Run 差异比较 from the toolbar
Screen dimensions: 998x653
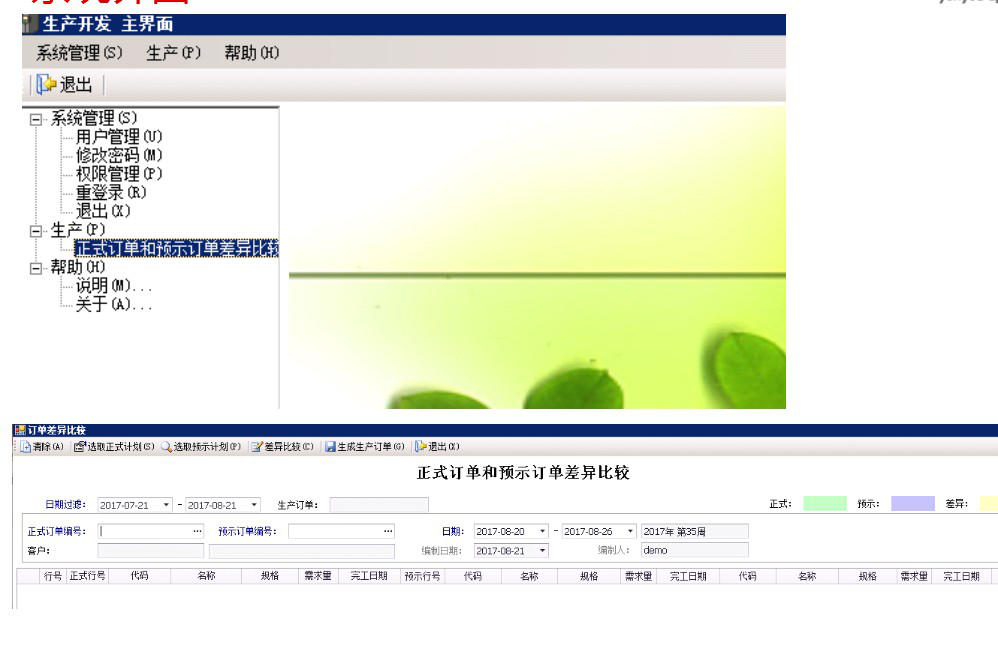pos(257,447)
